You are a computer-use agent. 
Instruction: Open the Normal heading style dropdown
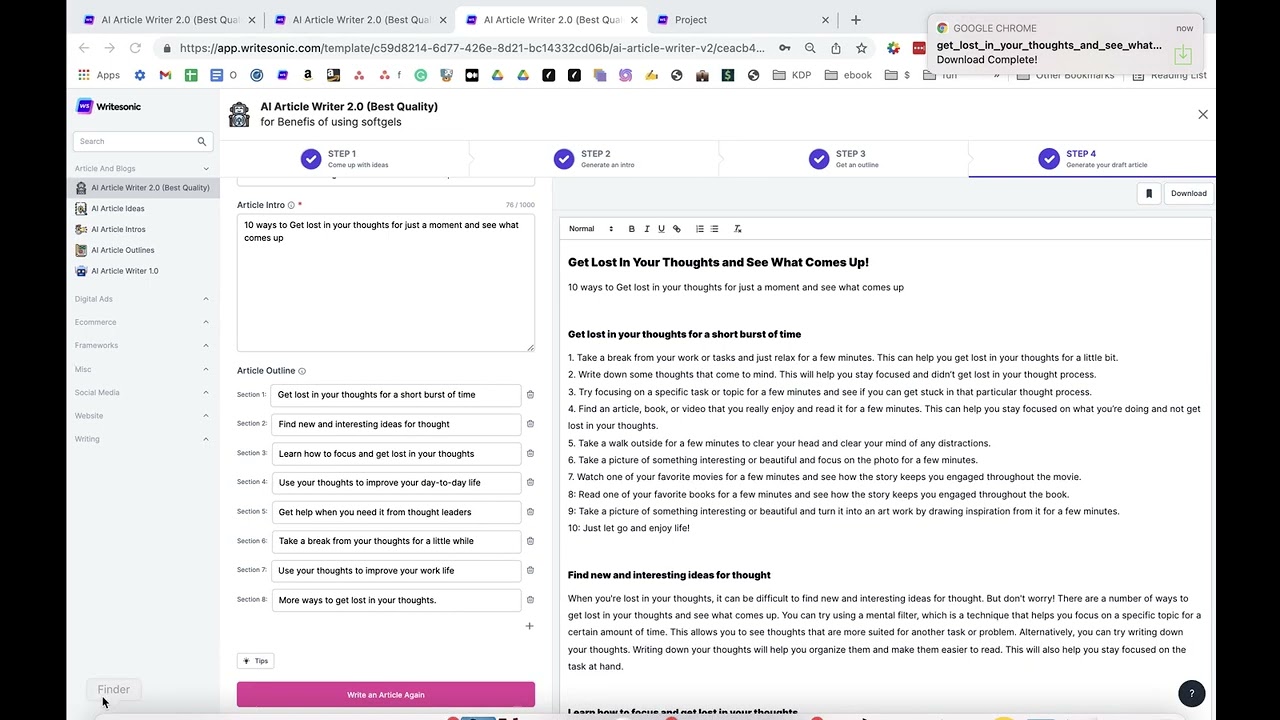click(x=591, y=229)
